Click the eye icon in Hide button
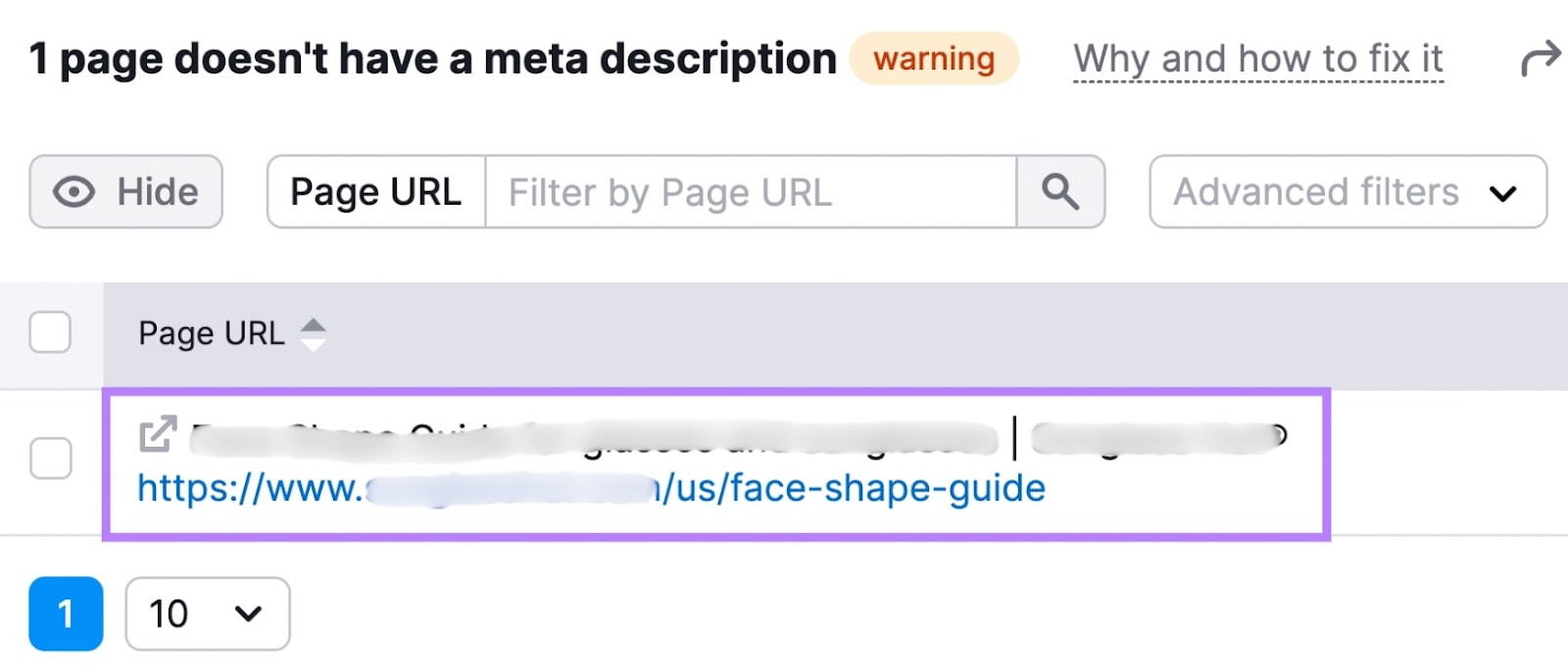Screen dimensions: 1568x672 (x=74, y=192)
